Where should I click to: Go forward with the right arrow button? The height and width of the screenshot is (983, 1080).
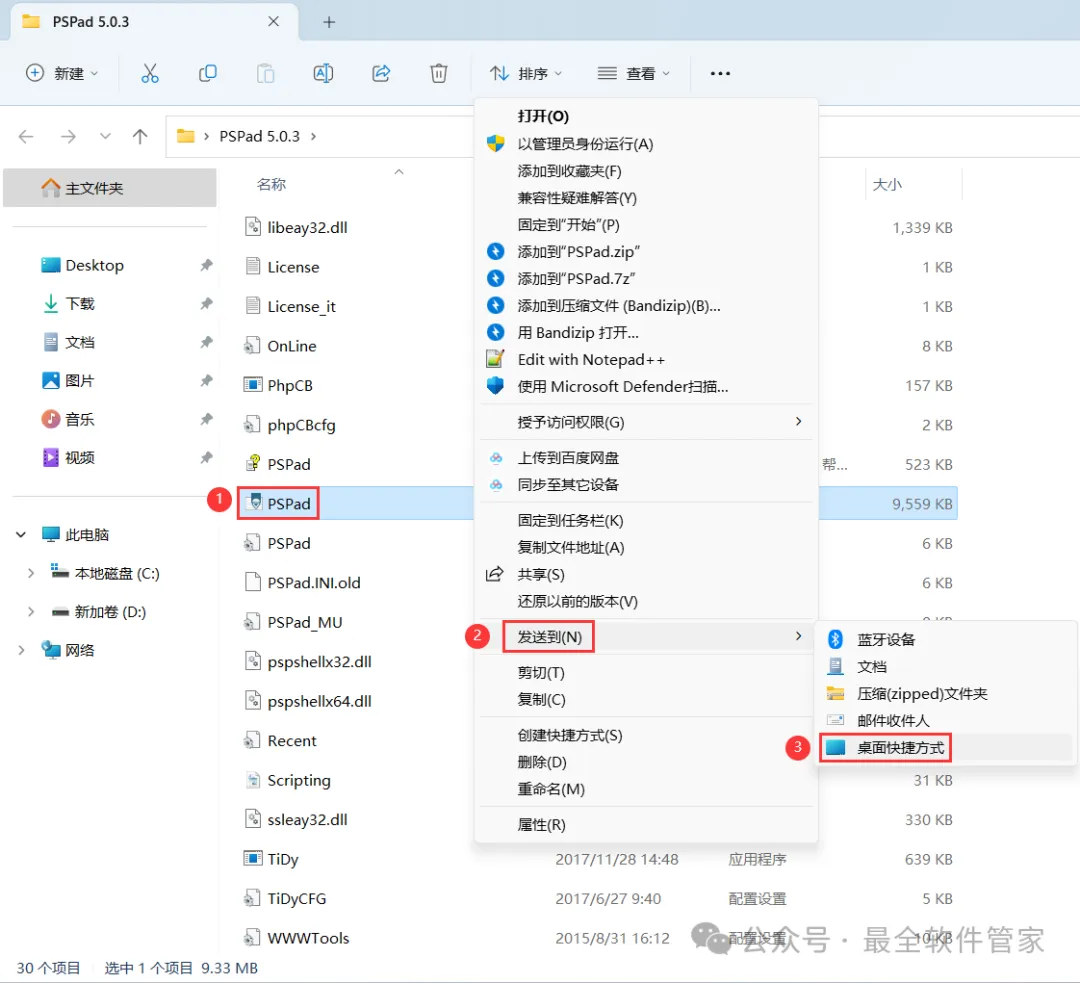tap(68, 136)
